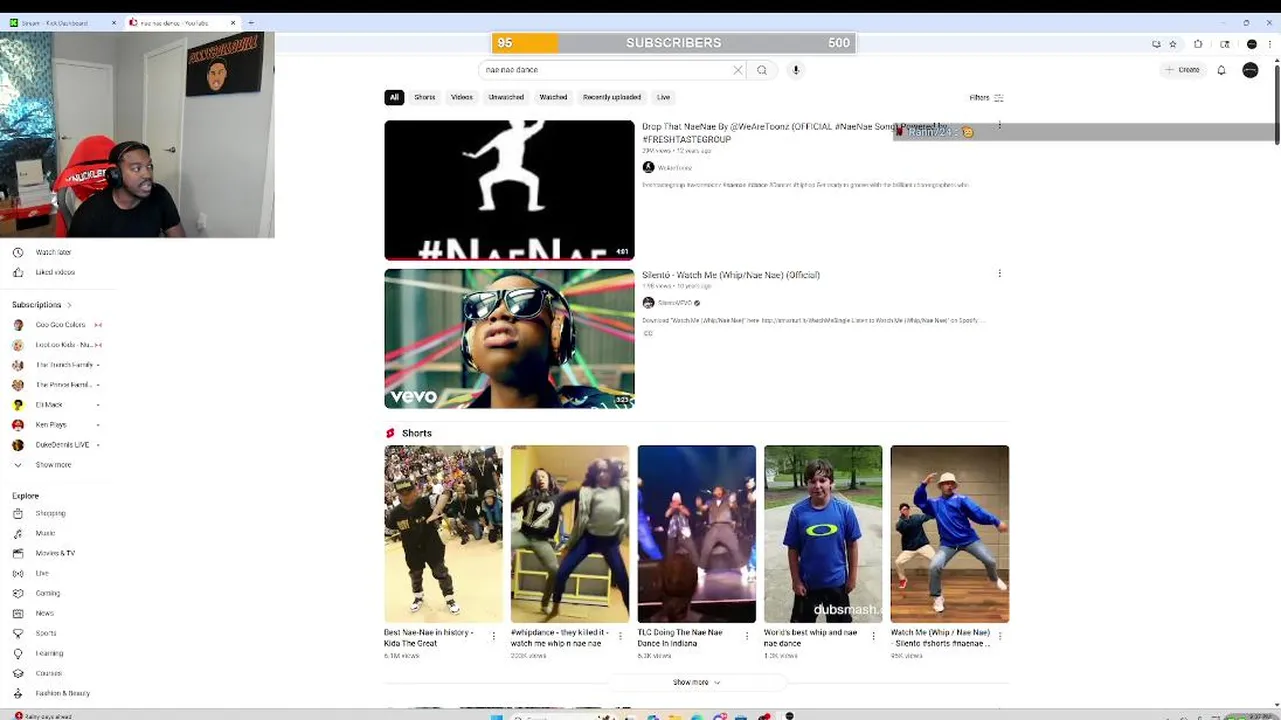This screenshot has height=720, width=1281.
Task: Select the Watched filter chip
Action: (x=553, y=97)
